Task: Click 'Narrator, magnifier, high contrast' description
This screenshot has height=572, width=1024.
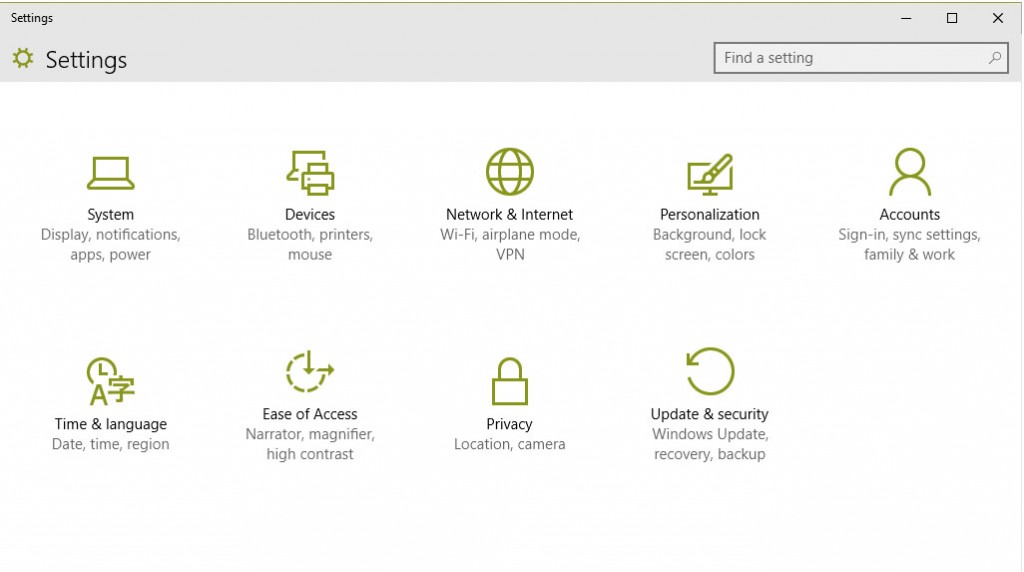Action: pos(310,444)
